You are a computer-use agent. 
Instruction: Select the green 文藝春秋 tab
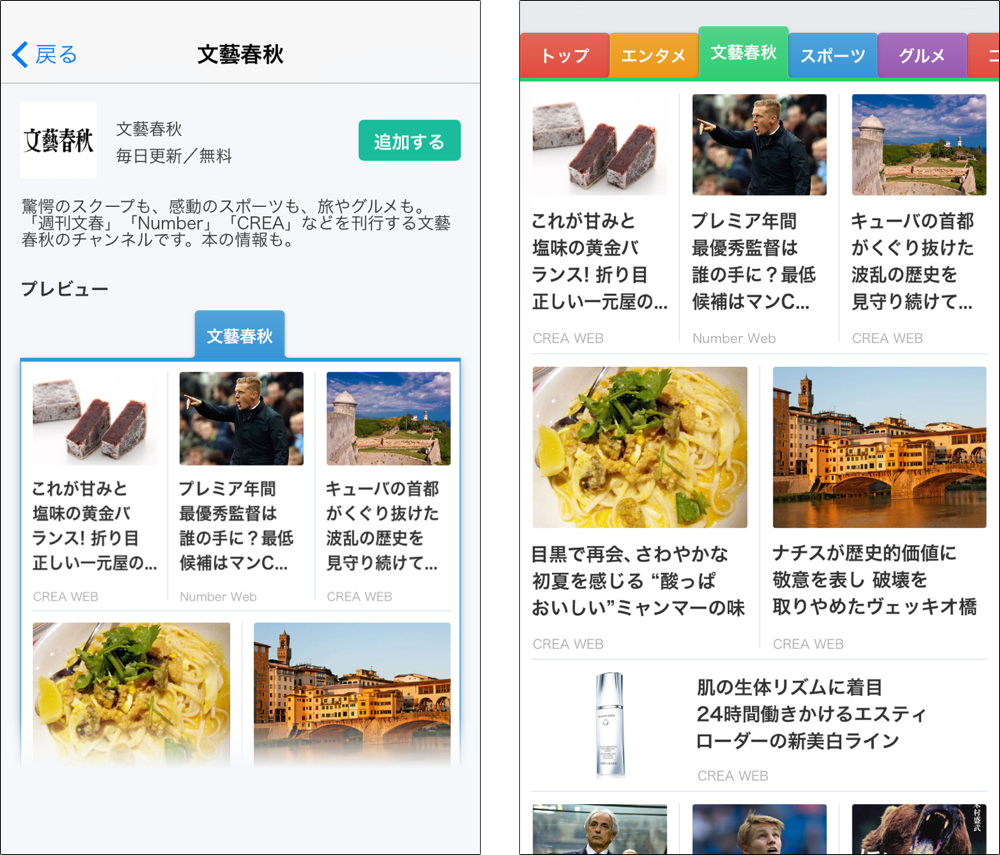pyautogui.click(x=744, y=52)
